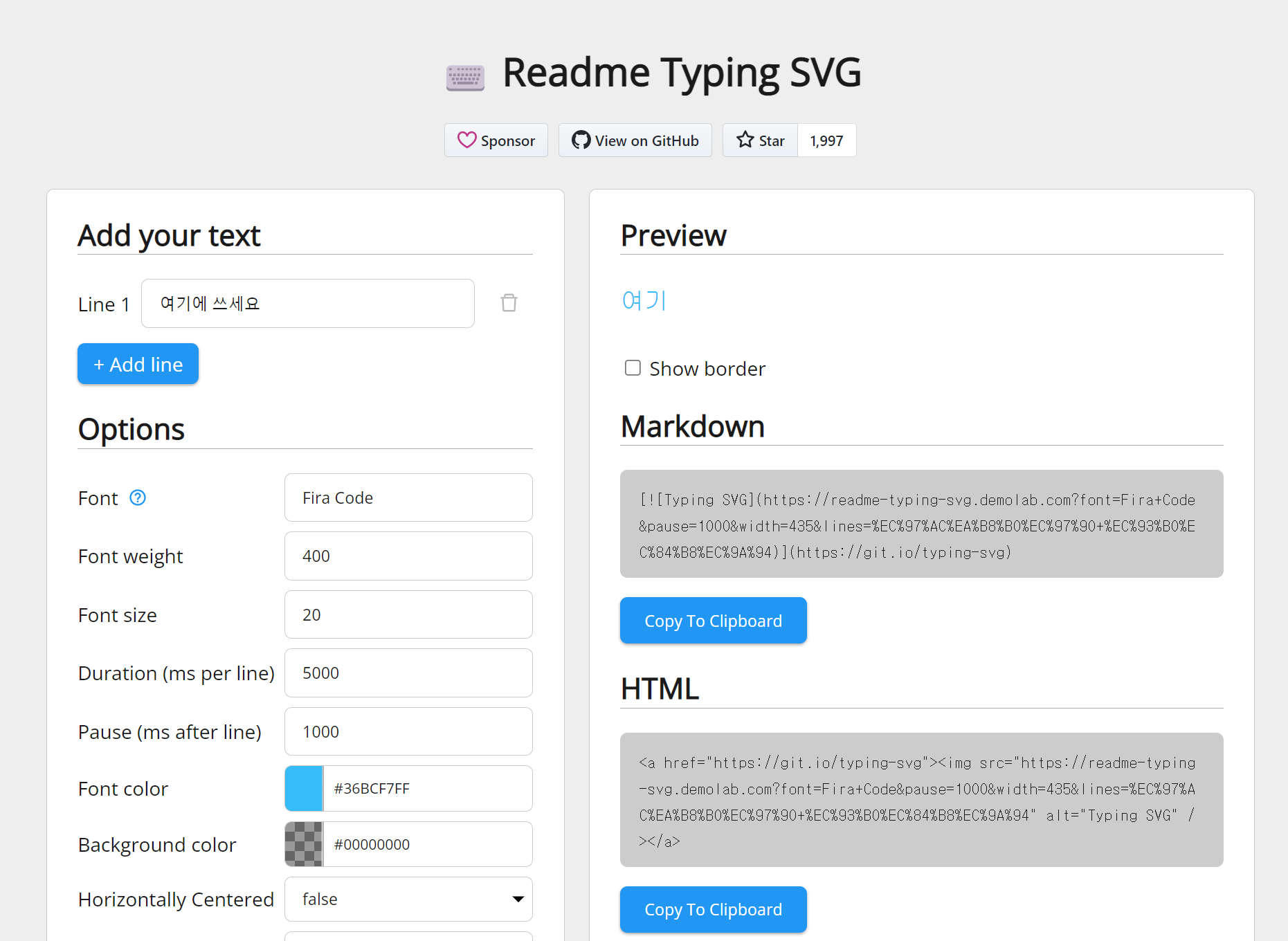Click the Font field showing Fira Code
The image size is (1288, 941).
pos(408,497)
